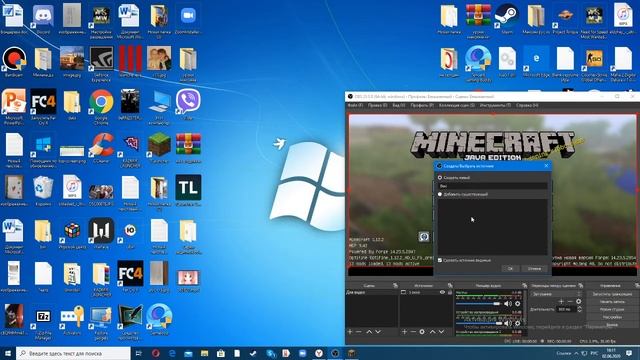The width and height of the screenshot is (640, 360).
Task: Remove scene transition with the minus icon
Action: [570, 301]
